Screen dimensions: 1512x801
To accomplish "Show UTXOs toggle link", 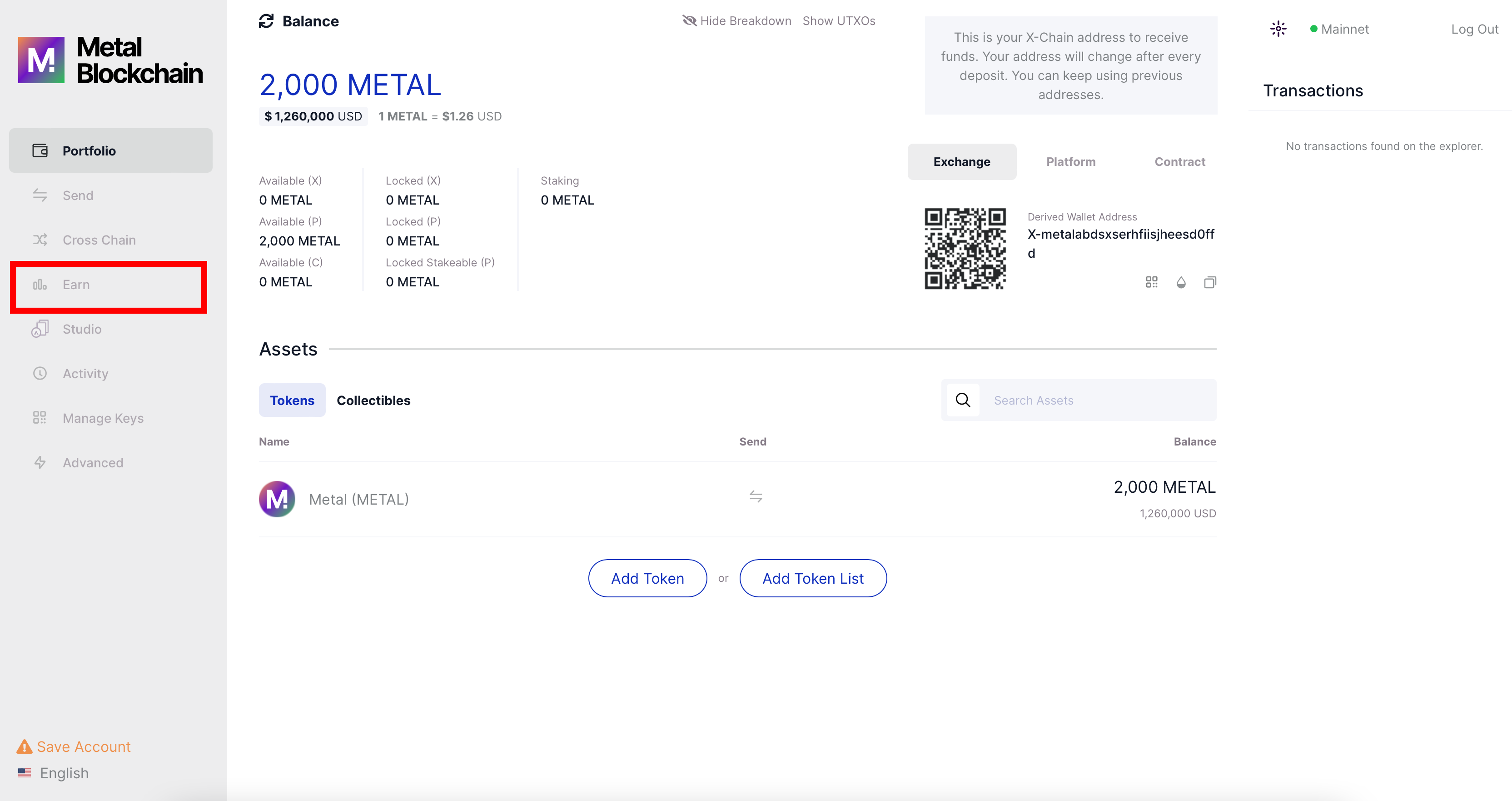I will 838,21.
